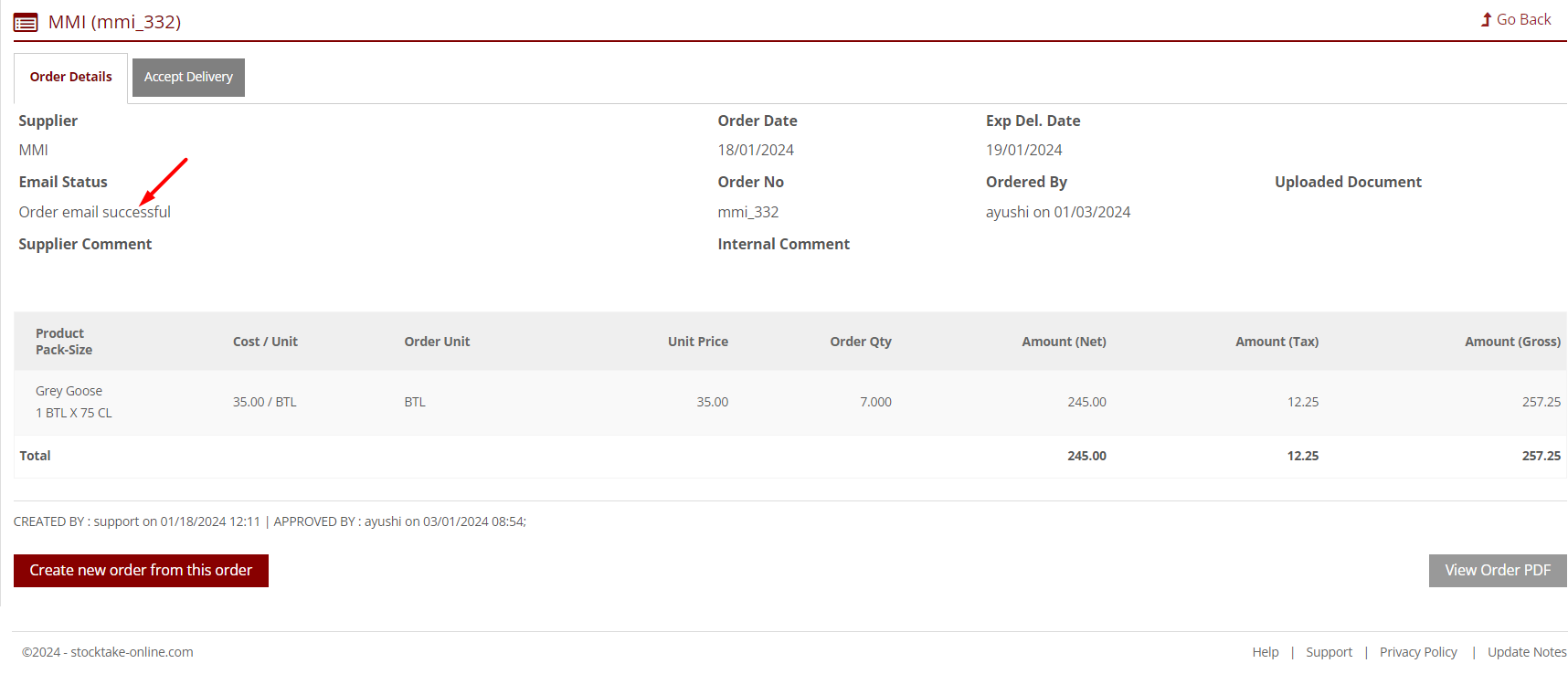The image size is (1568, 674).
Task: Visit the Support footer link
Action: pyautogui.click(x=1329, y=652)
